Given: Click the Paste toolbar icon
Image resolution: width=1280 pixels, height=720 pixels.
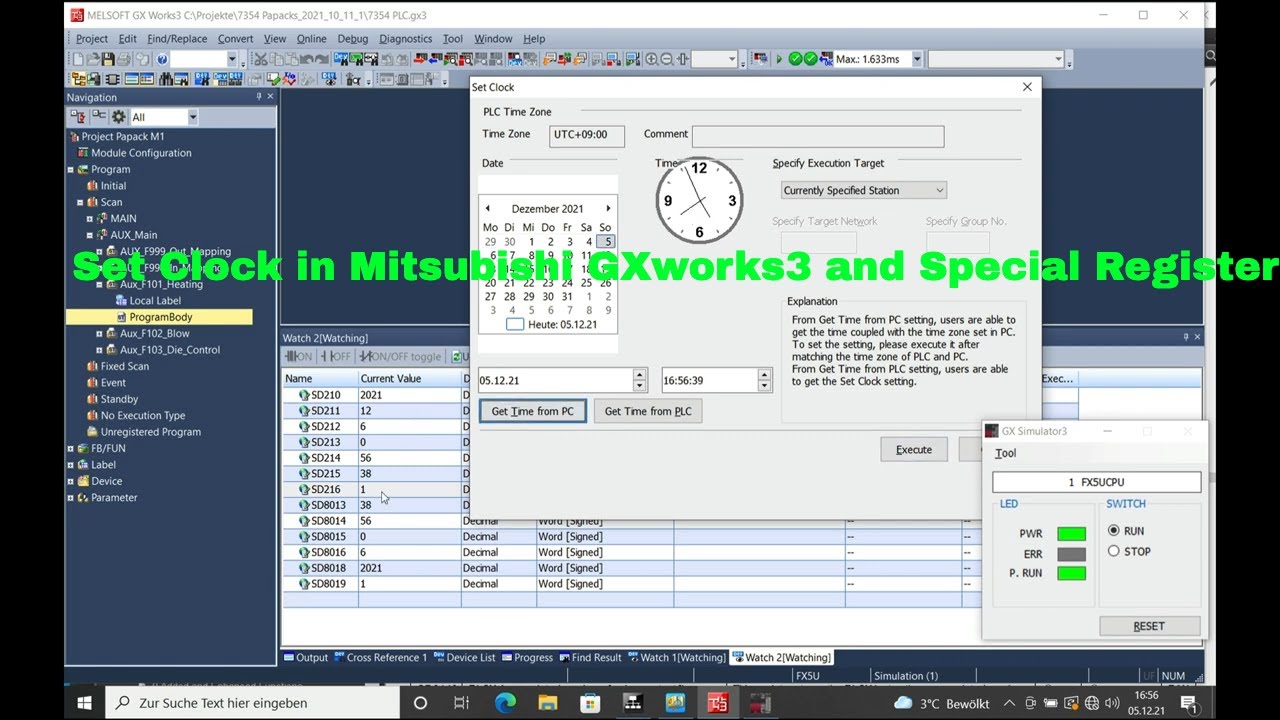Looking at the screenshot, I should pos(291,59).
